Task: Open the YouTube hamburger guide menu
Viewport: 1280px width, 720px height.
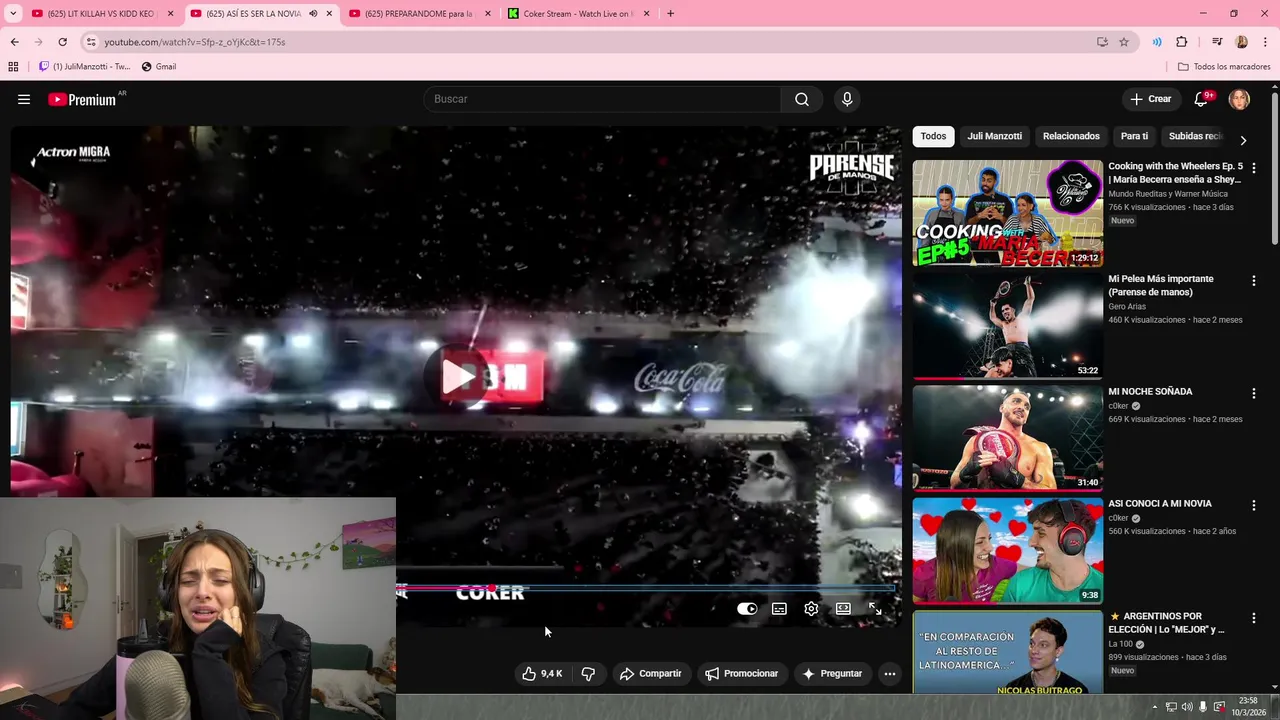Action: 24,99
